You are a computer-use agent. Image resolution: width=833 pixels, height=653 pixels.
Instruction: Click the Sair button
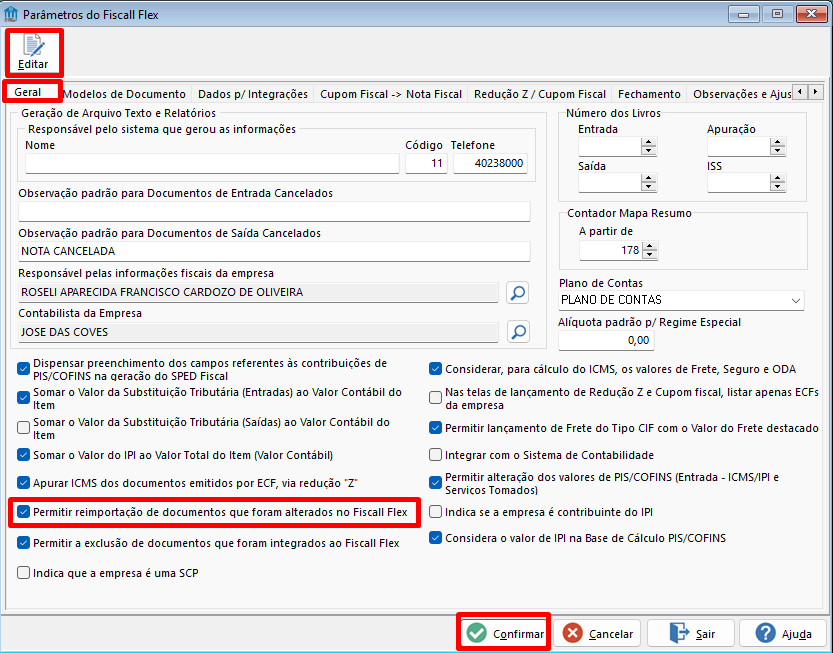coord(691,633)
